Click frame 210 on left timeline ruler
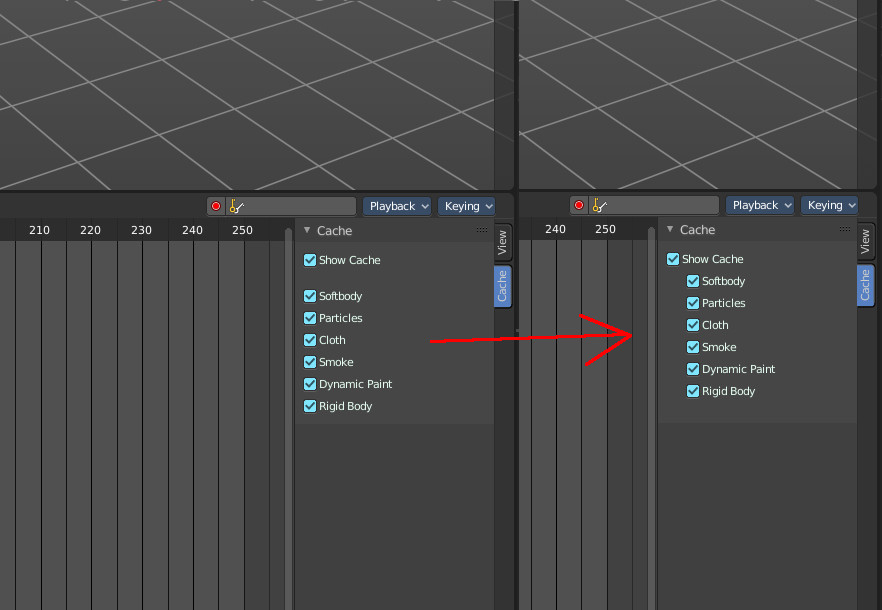The height and width of the screenshot is (610, 882). [x=39, y=230]
